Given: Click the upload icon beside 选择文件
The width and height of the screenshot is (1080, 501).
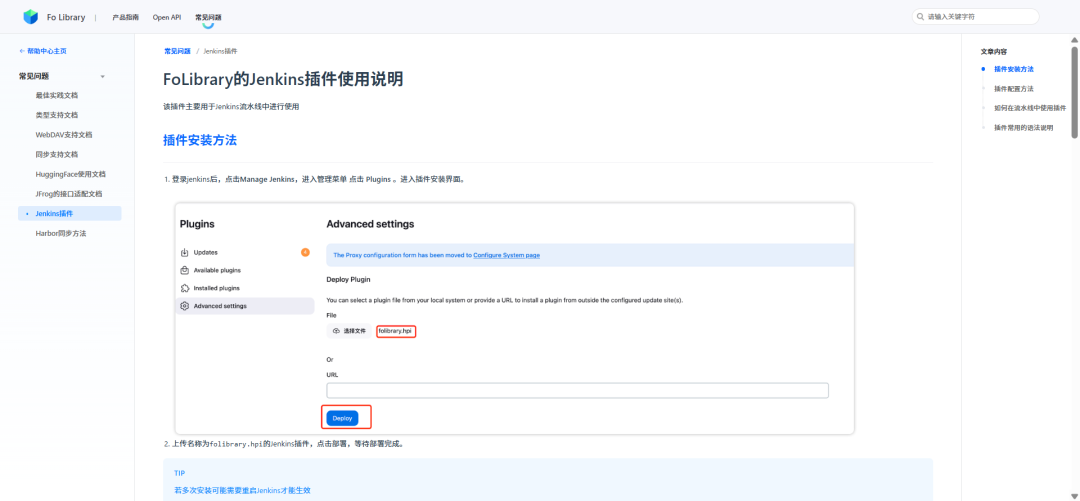Looking at the screenshot, I should click(x=336, y=331).
